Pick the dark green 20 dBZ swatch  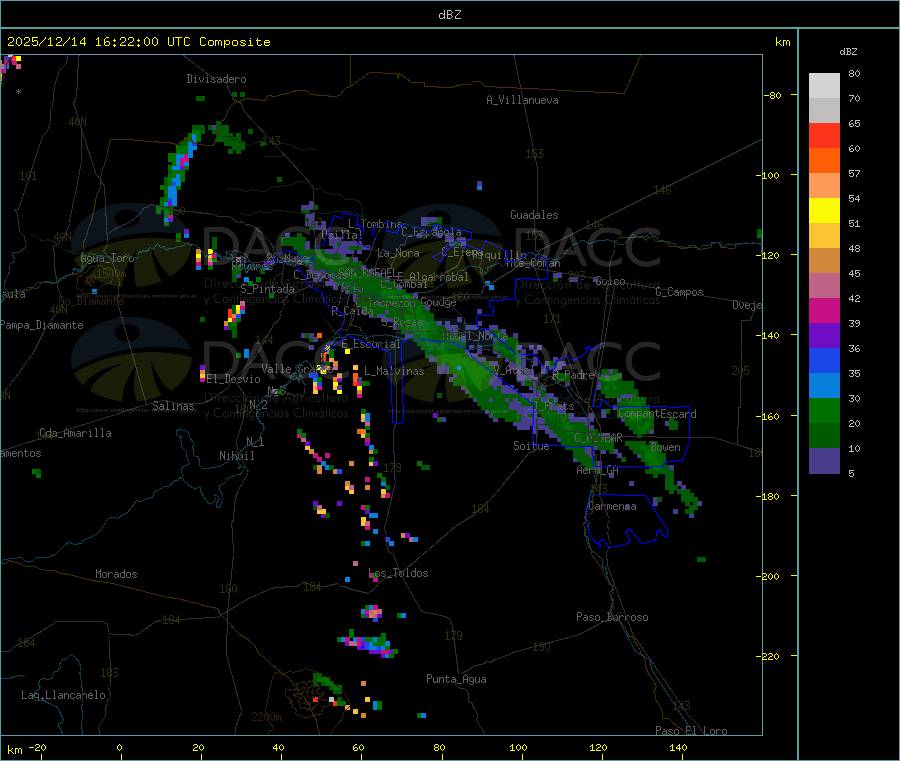coord(824,436)
